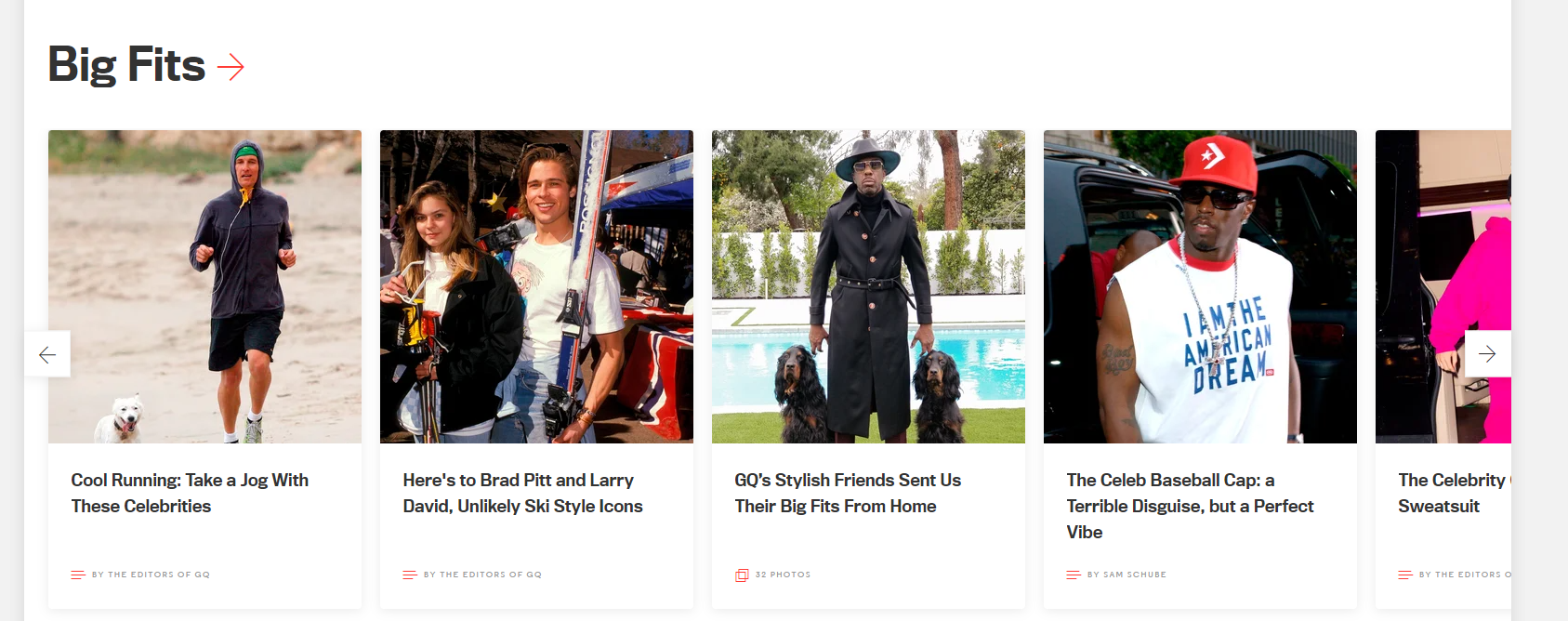The width and height of the screenshot is (1568, 621).
Task: Advance carousel with the next arrow
Action: click(x=1487, y=353)
